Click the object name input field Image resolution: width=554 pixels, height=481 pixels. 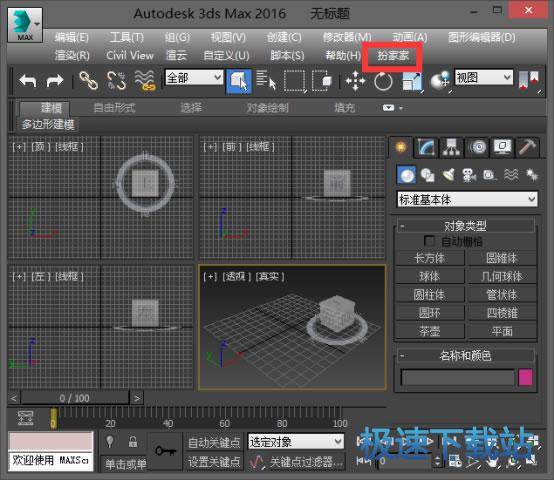click(x=458, y=378)
